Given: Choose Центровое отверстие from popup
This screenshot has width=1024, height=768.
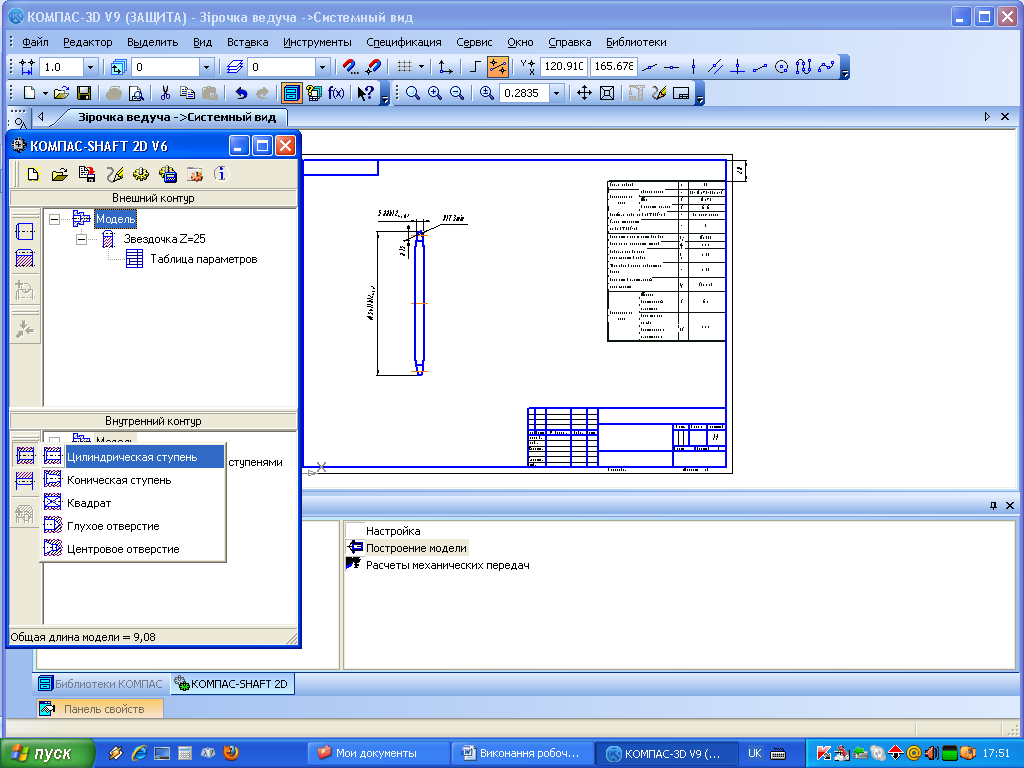Looking at the screenshot, I should point(133,549).
